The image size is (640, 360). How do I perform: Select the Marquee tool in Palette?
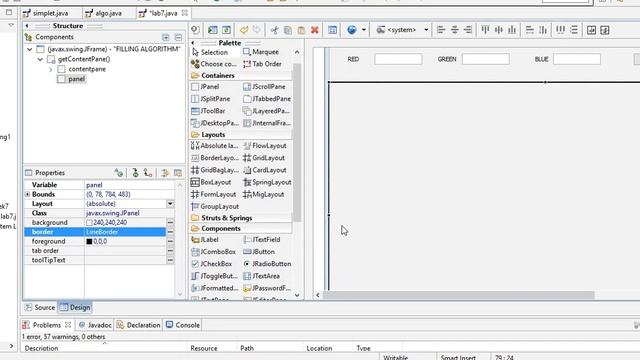[x=261, y=52]
